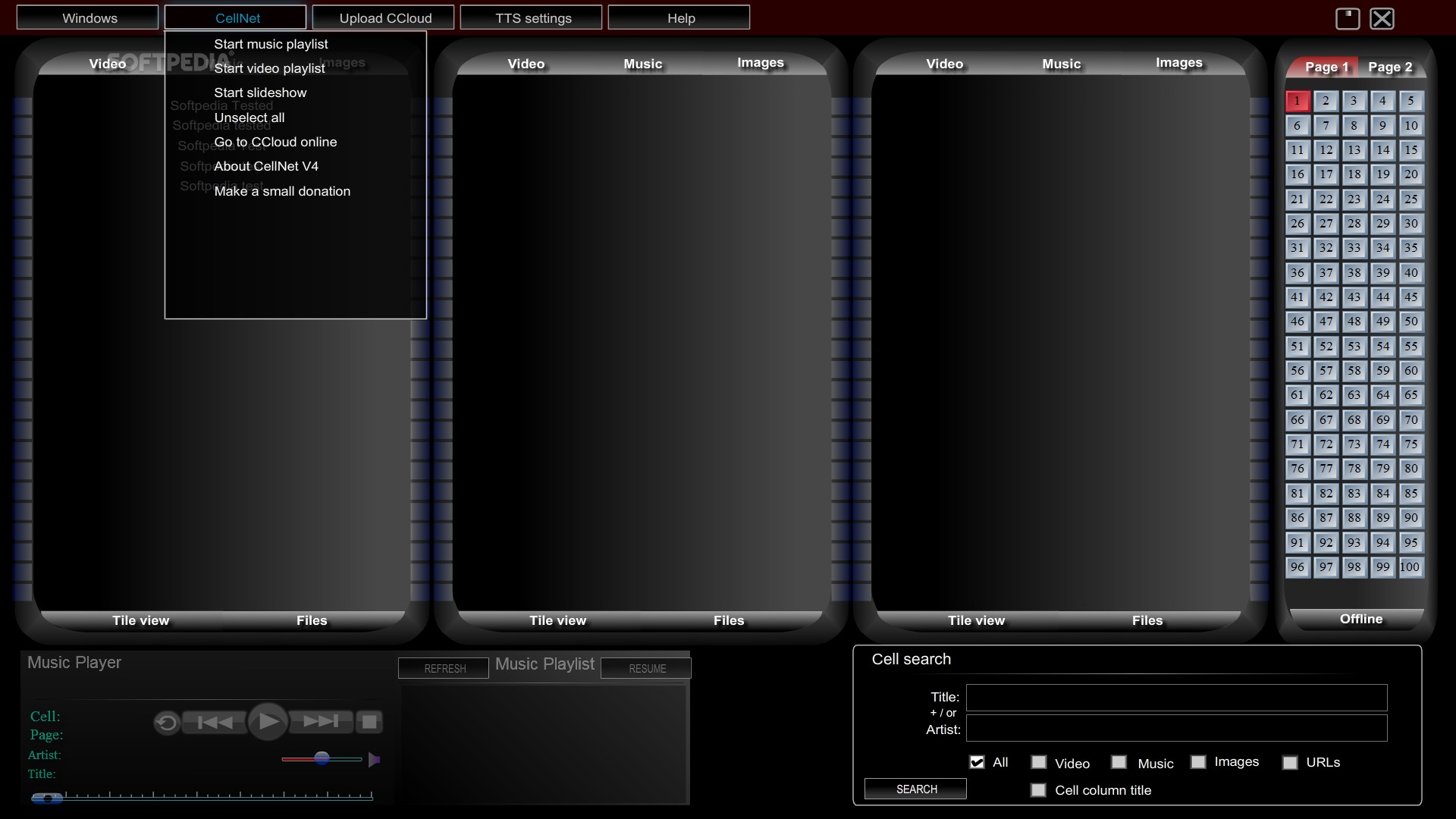The width and height of the screenshot is (1456, 819).
Task: Select cell number 96
Action: coord(1297,567)
